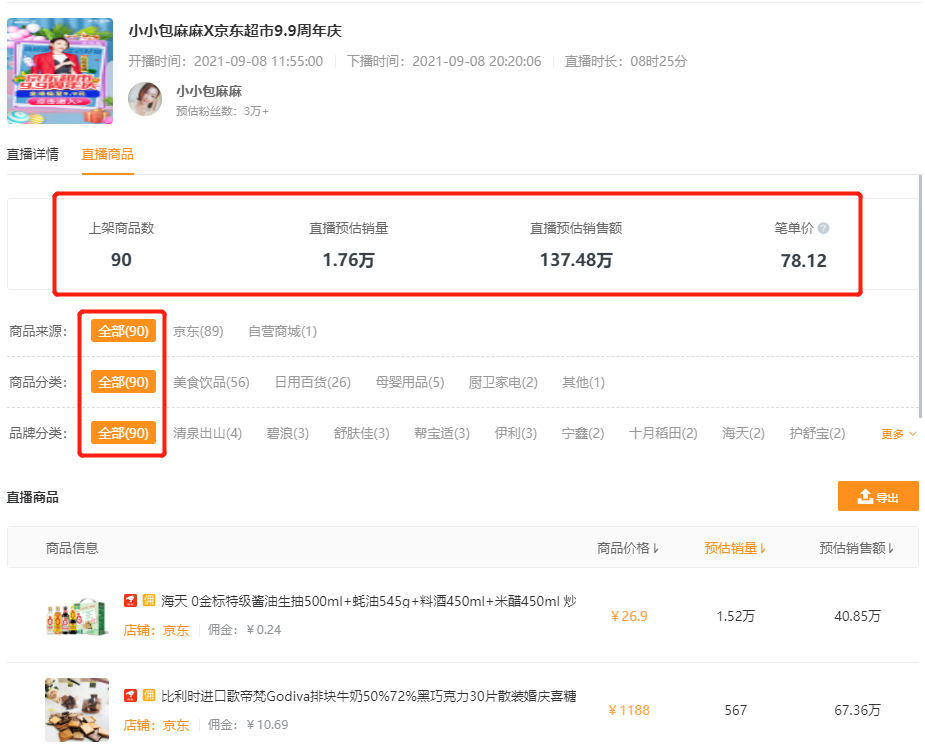The image size is (925, 751).
Task: Filter source by 自营商城(1)
Action: (283, 332)
